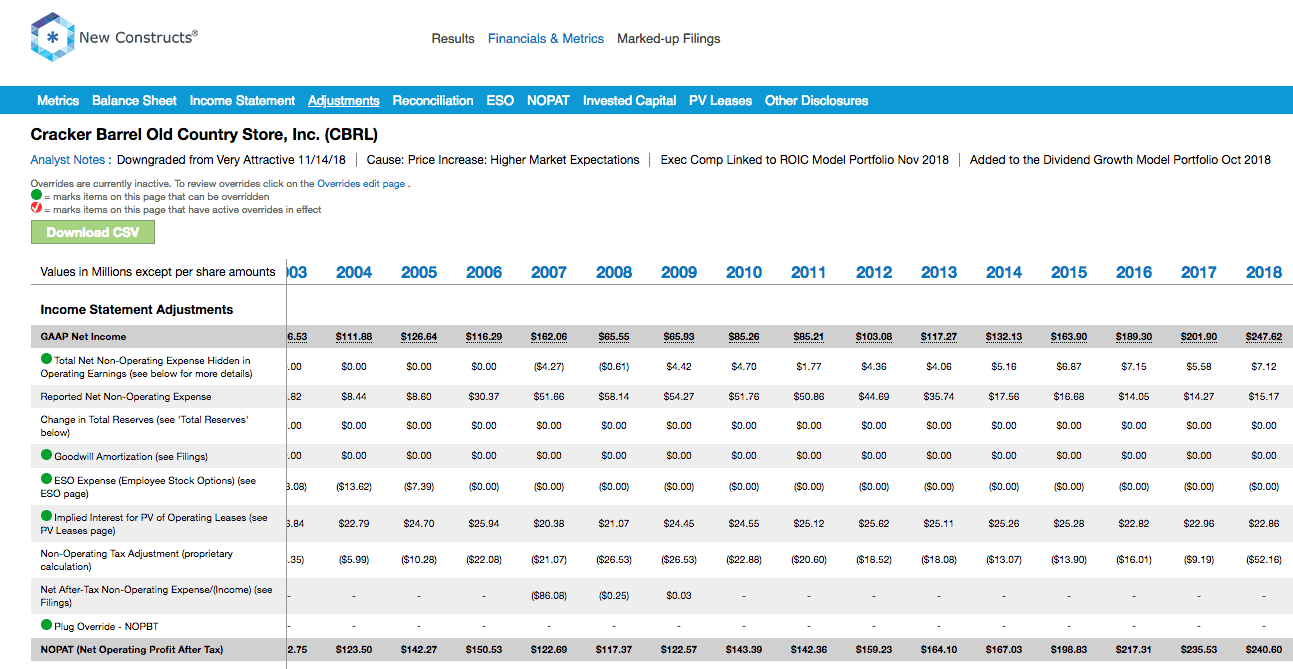
Task: Click the 2010 column header
Action: pyautogui.click(x=744, y=272)
